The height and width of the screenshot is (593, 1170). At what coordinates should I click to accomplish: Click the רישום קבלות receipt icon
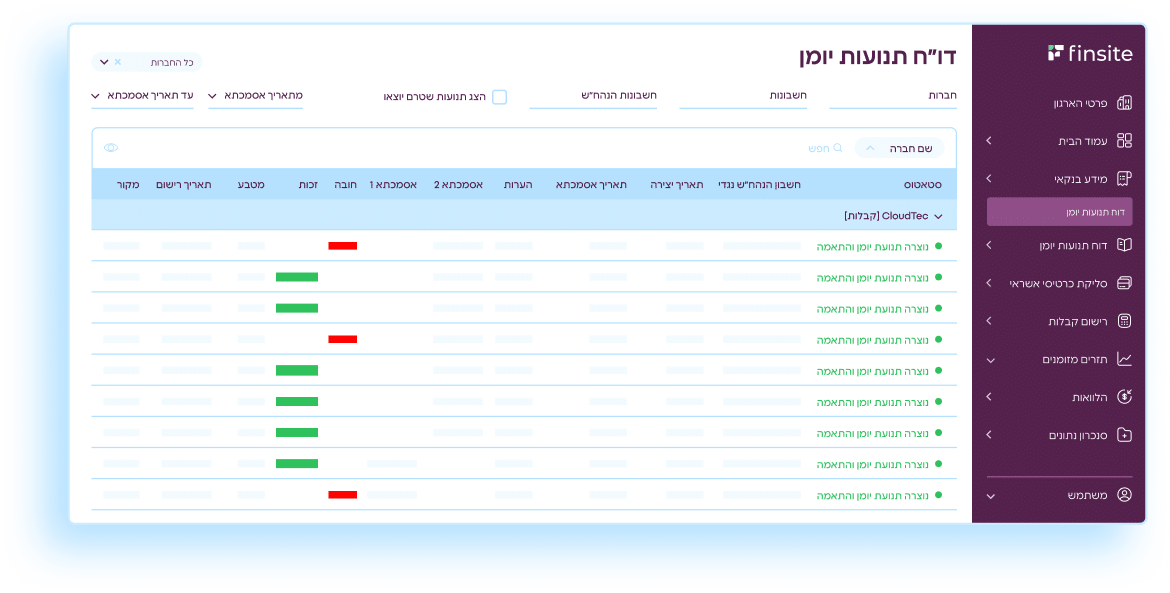point(1124,321)
